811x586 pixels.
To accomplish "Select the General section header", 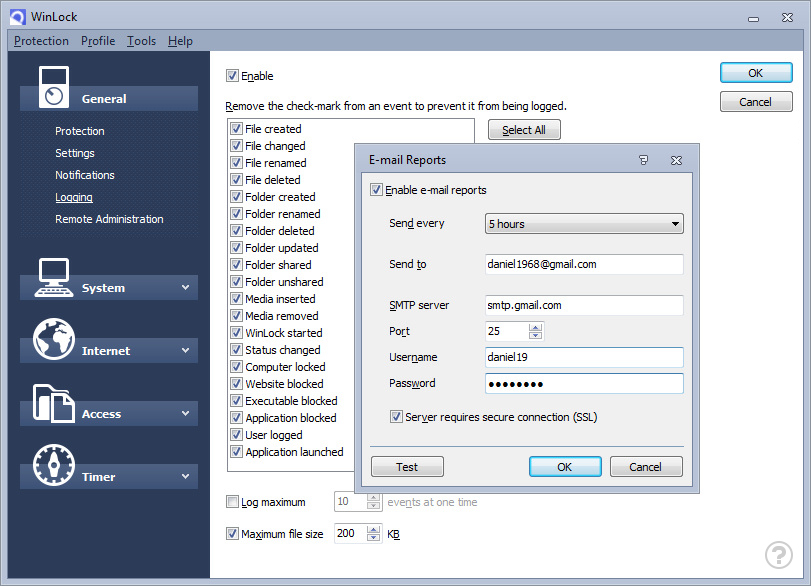I will 109,99.
